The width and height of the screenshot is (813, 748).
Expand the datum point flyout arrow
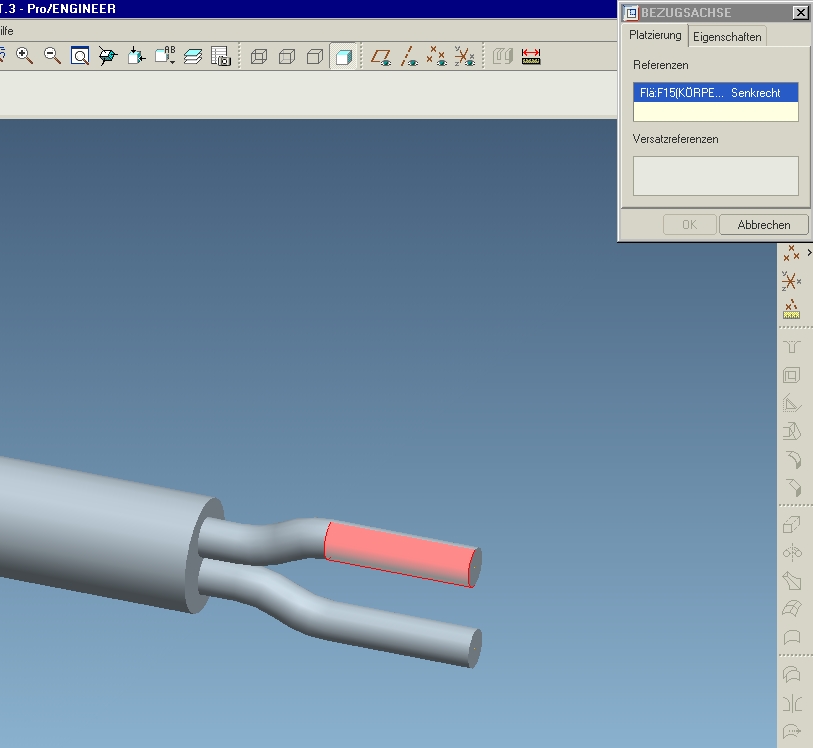pyautogui.click(x=809, y=253)
